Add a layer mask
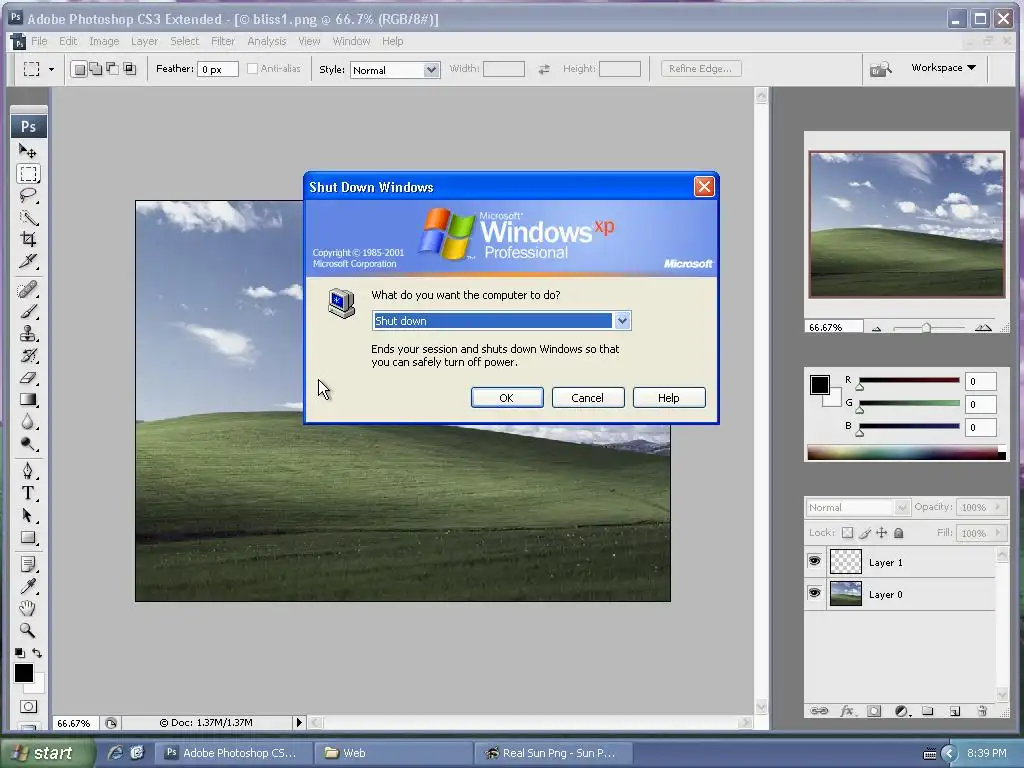The width and height of the screenshot is (1024, 768). click(x=874, y=711)
